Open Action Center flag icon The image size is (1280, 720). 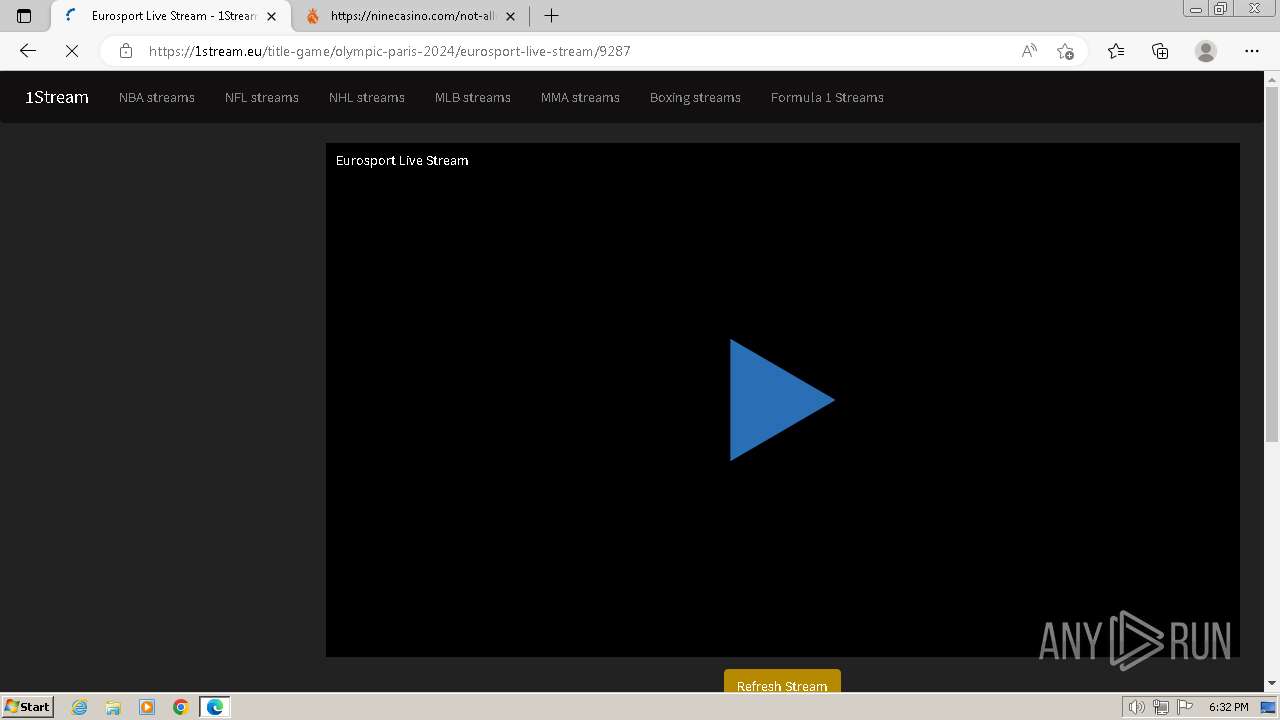click(x=1185, y=707)
